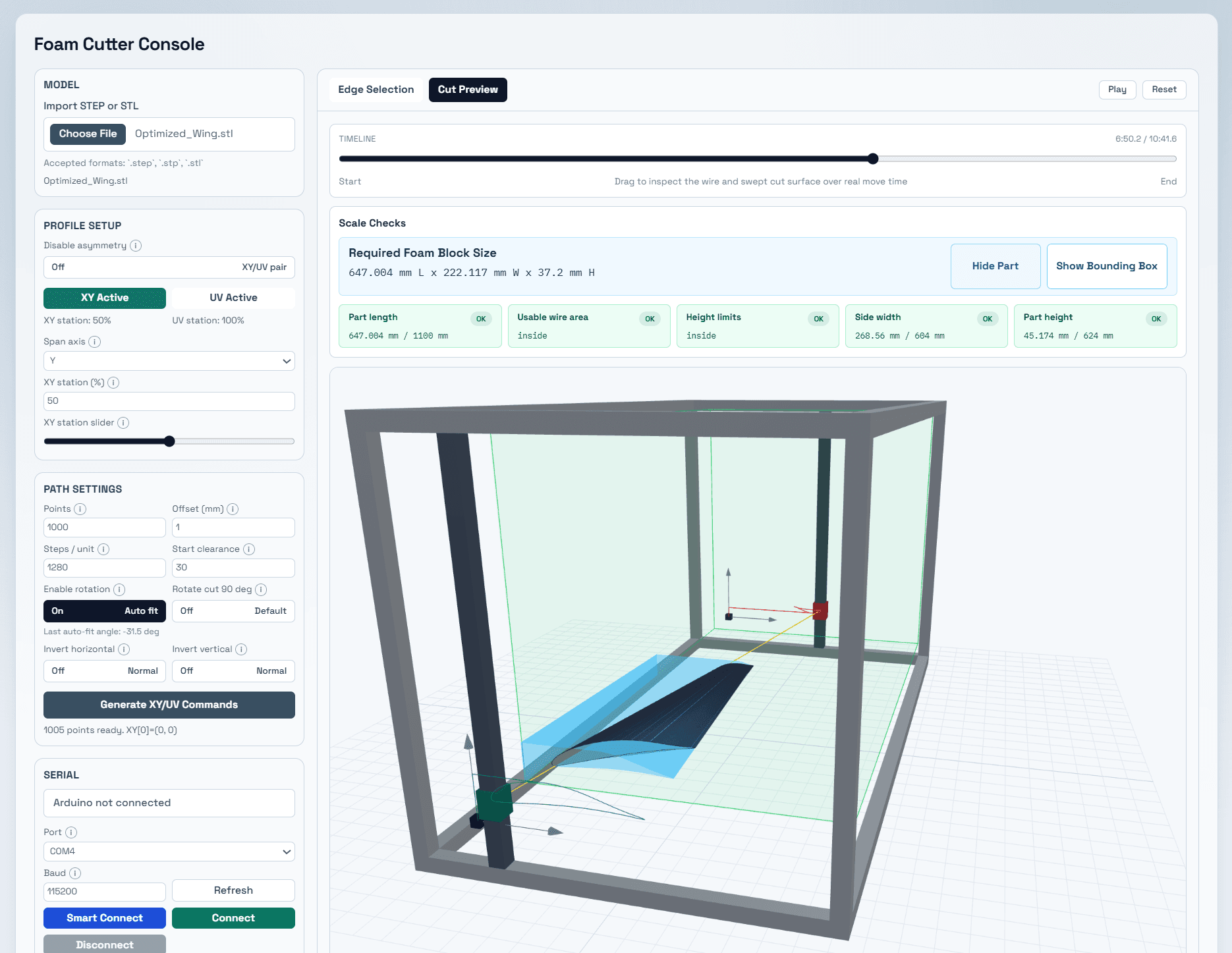Open the Enable rotation info tooltip
This screenshot has height=953, width=1232.
(x=120, y=589)
